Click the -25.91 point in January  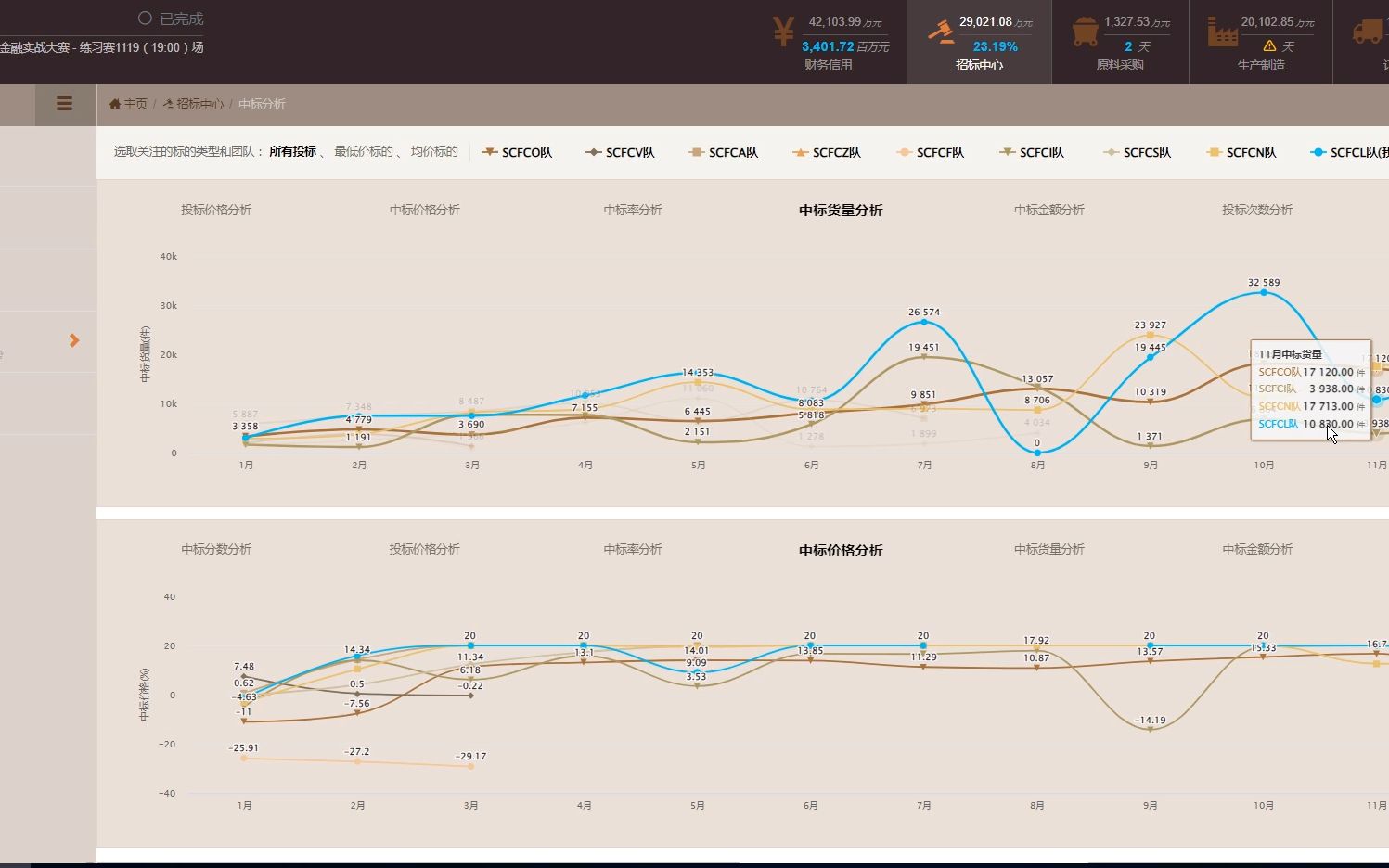point(244,759)
